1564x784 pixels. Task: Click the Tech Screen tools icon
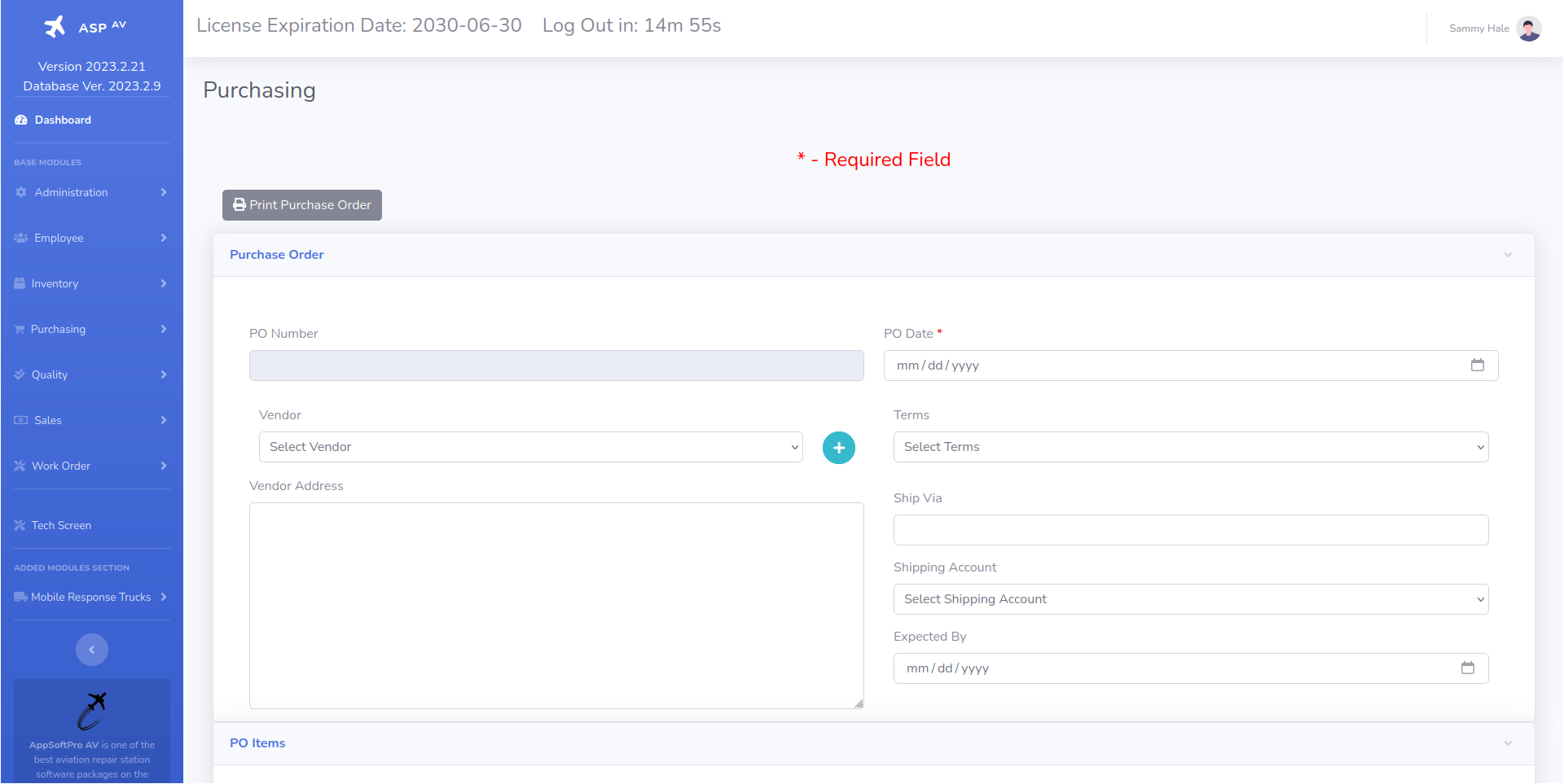tap(20, 525)
